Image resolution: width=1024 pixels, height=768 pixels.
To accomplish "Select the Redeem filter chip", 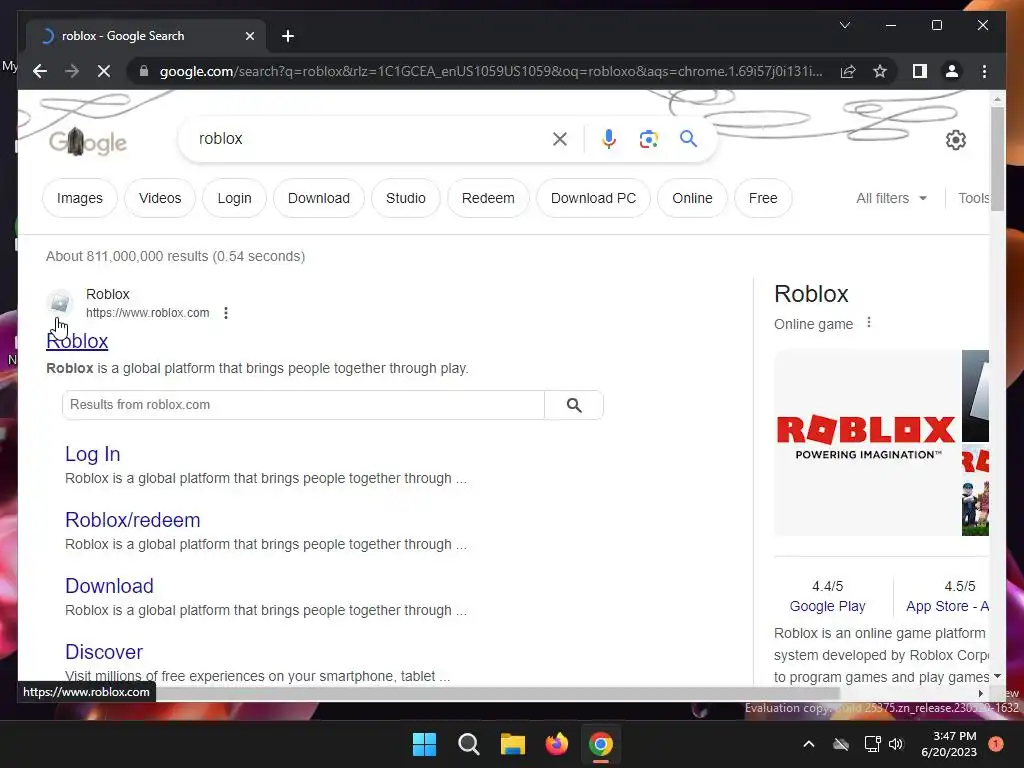I will [x=488, y=198].
